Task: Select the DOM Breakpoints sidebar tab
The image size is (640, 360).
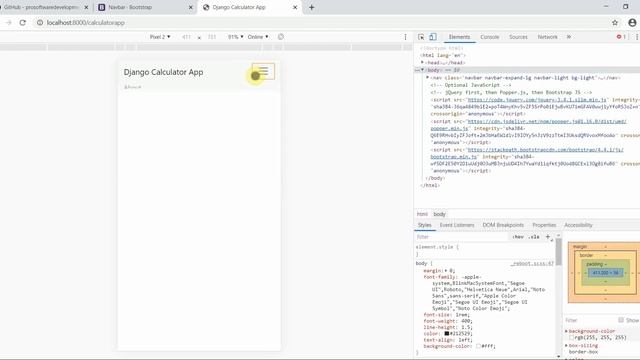Action: (x=503, y=225)
